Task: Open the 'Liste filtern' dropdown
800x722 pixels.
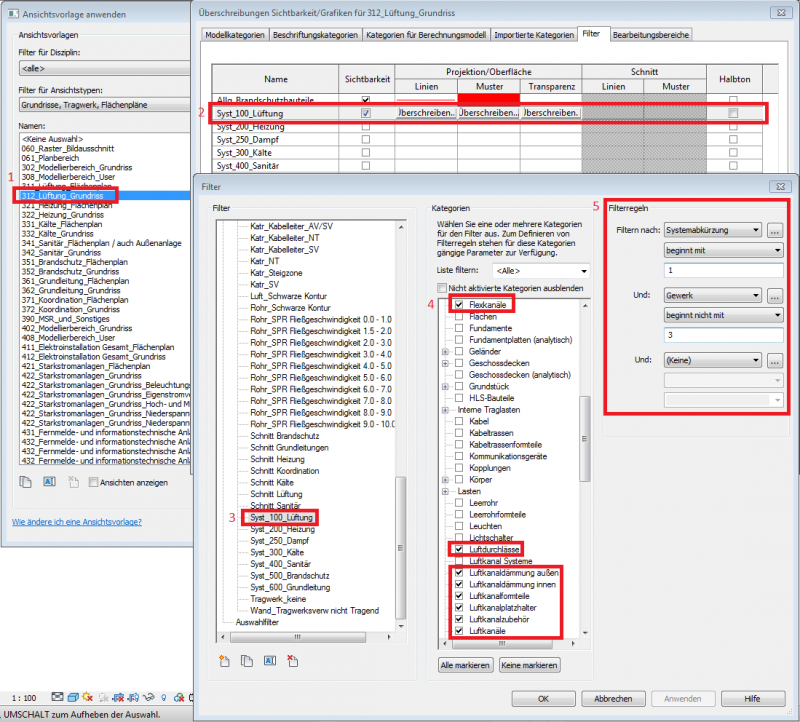Action: (x=540, y=271)
